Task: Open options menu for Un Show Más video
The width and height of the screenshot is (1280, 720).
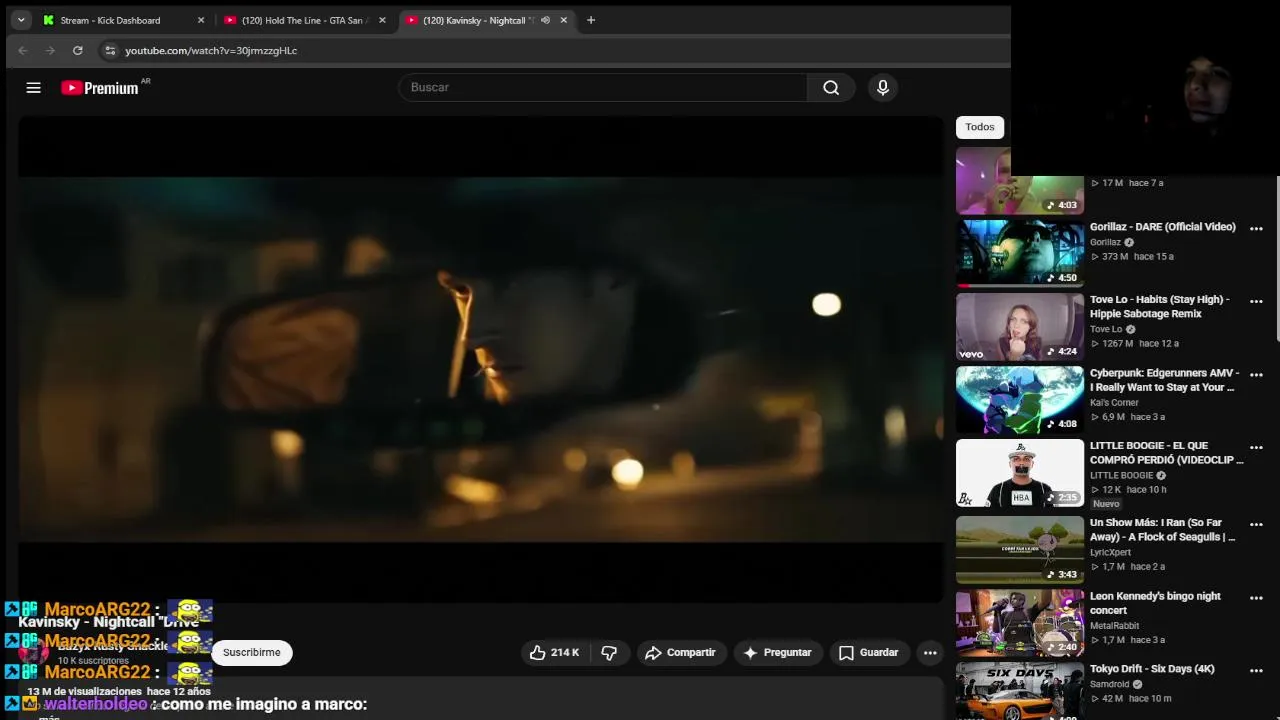Action: point(1256,525)
